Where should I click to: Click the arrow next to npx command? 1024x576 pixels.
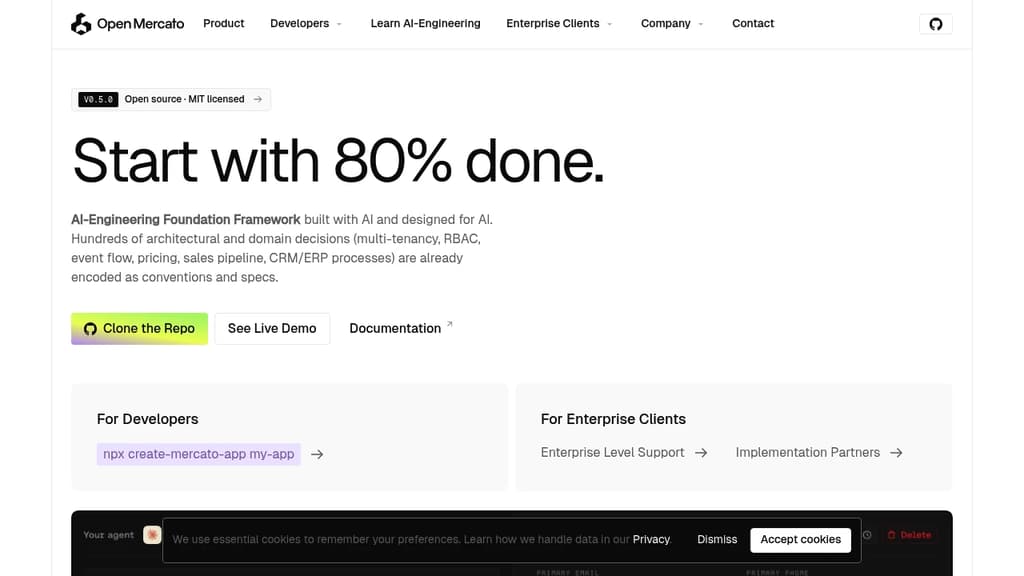click(x=317, y=454)
